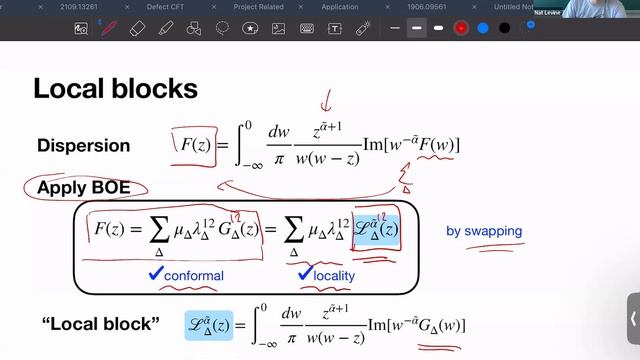
Task: Click the Nat Levine video thumbnail
Action: point(587,9)
